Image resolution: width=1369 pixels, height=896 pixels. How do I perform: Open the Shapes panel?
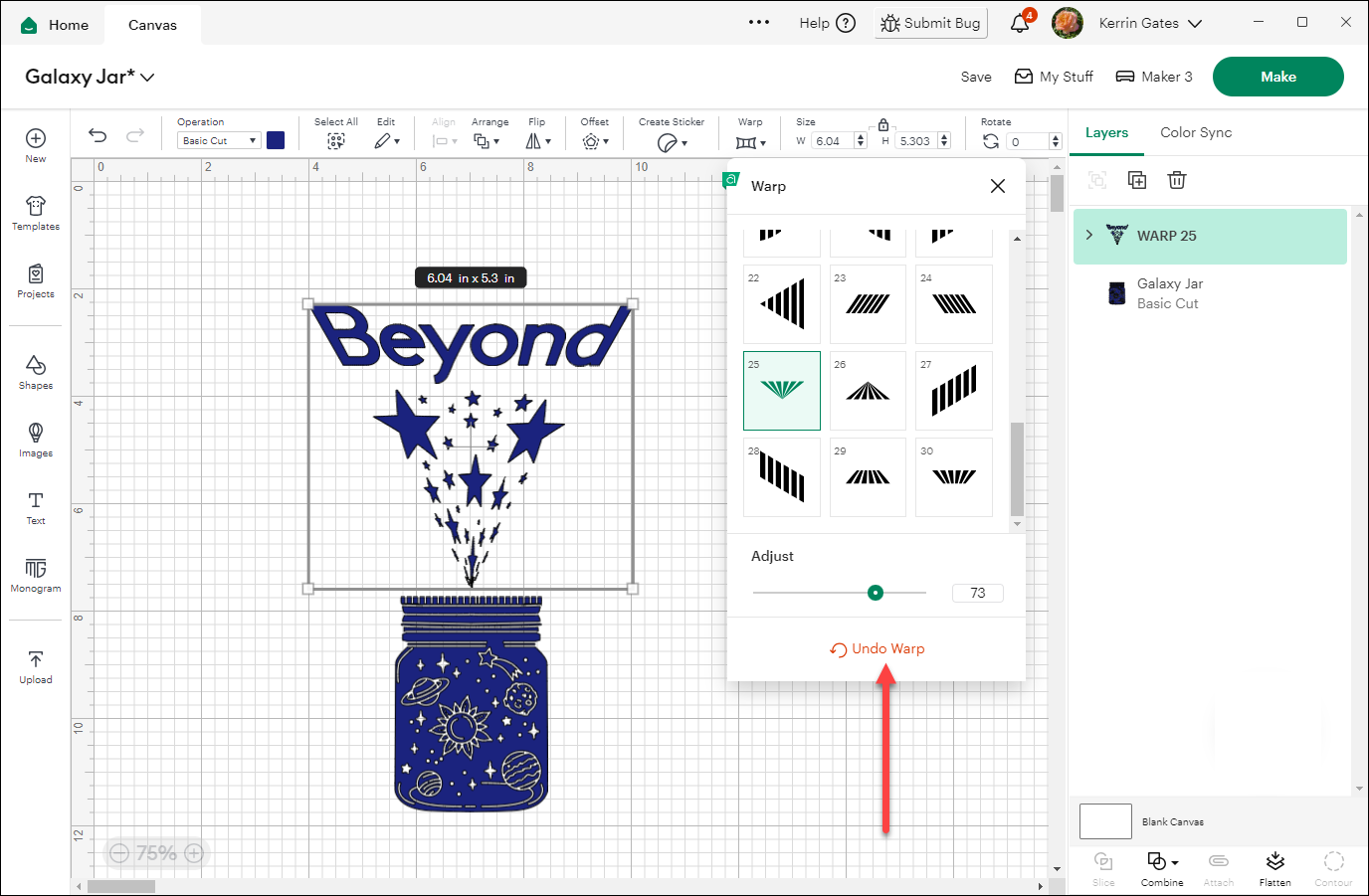(x=35, y=373)
